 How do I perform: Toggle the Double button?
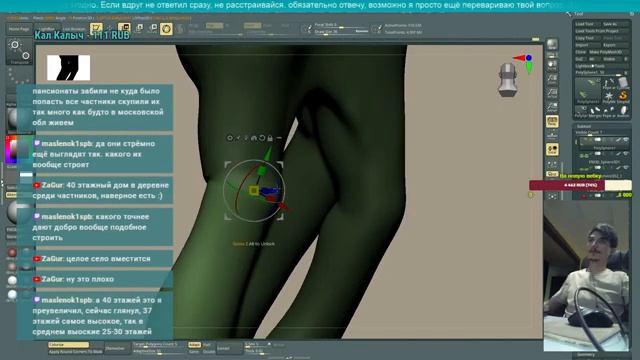209,351
